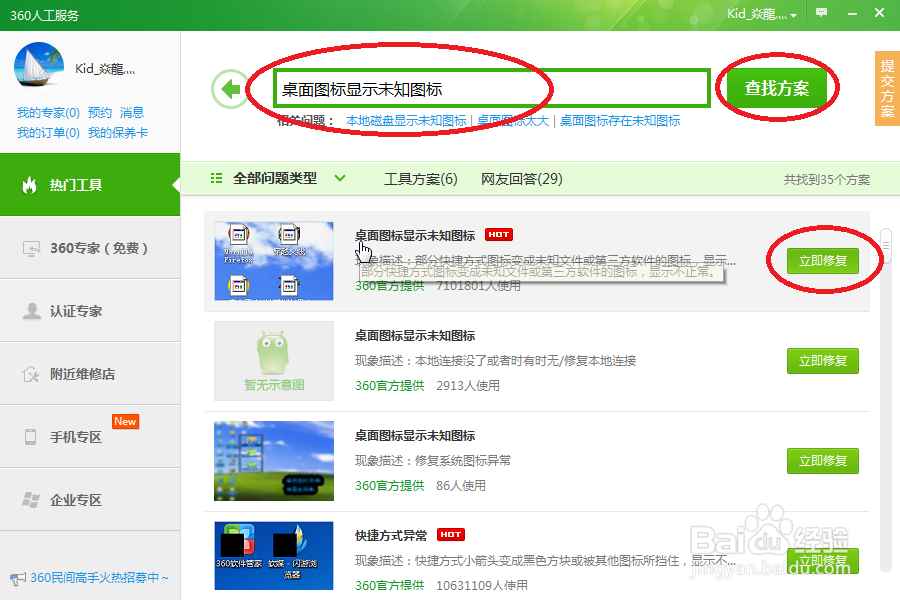Click 立即修复 for 快捷方式异常 result
The width and height of the screenshot is (900, 600).
pos(823,561)
